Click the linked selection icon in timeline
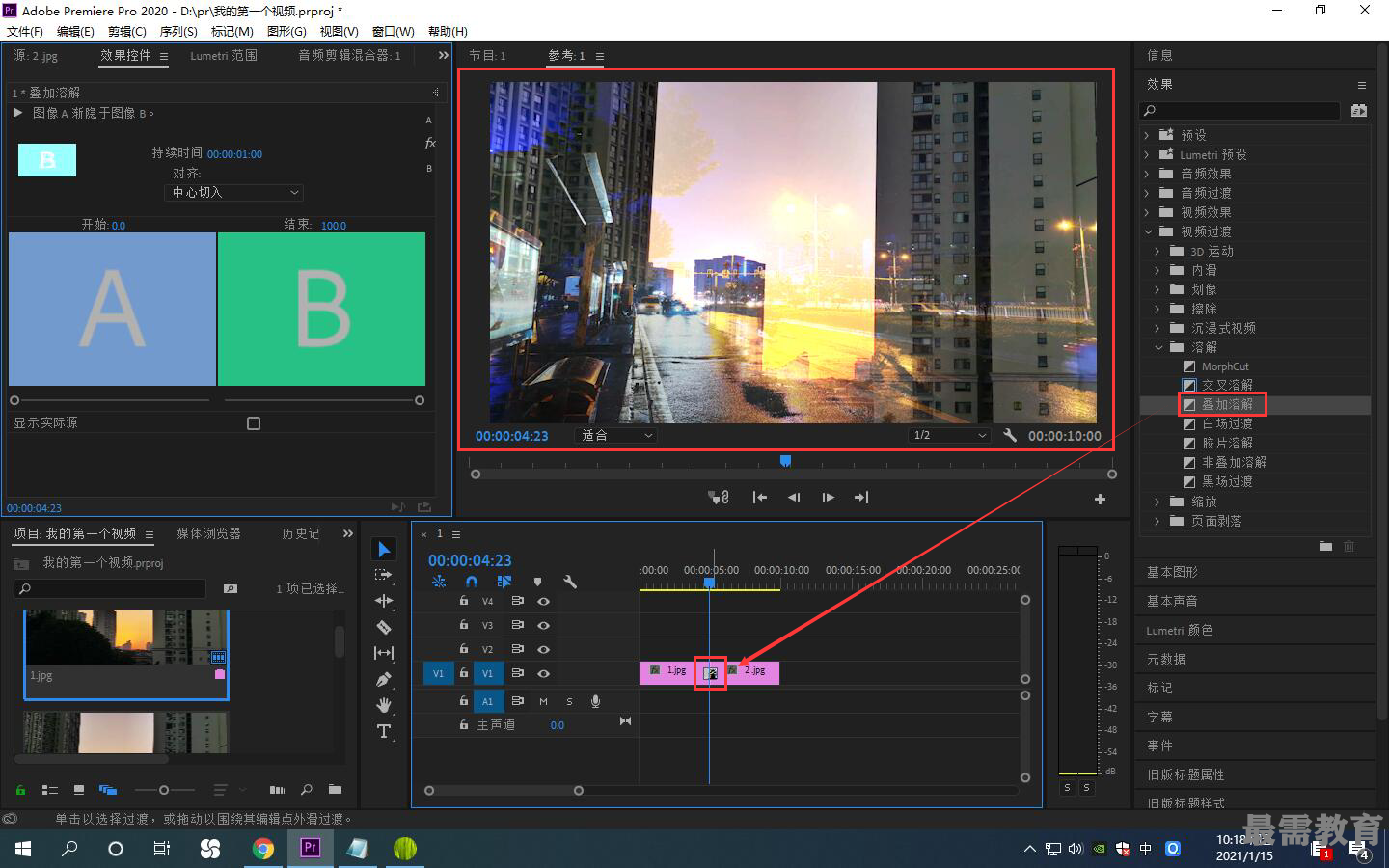This screenshot has width=1389, height=868. (x=504, y=582)
